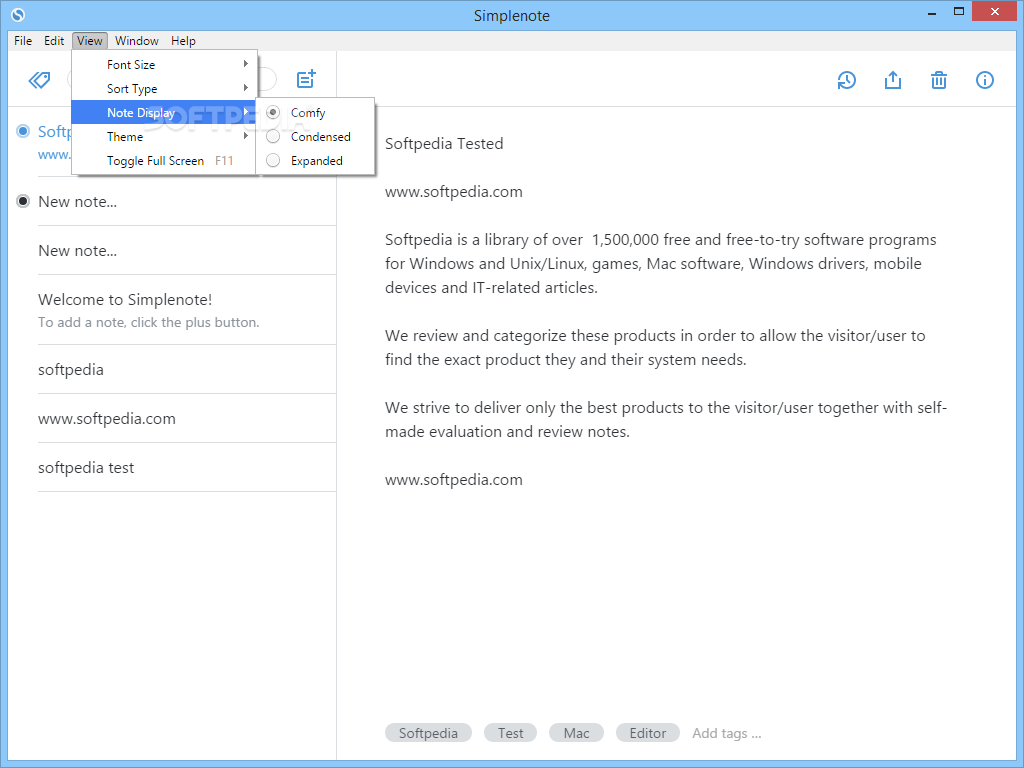Focus the Add tags field

click(x=727, y=733)
